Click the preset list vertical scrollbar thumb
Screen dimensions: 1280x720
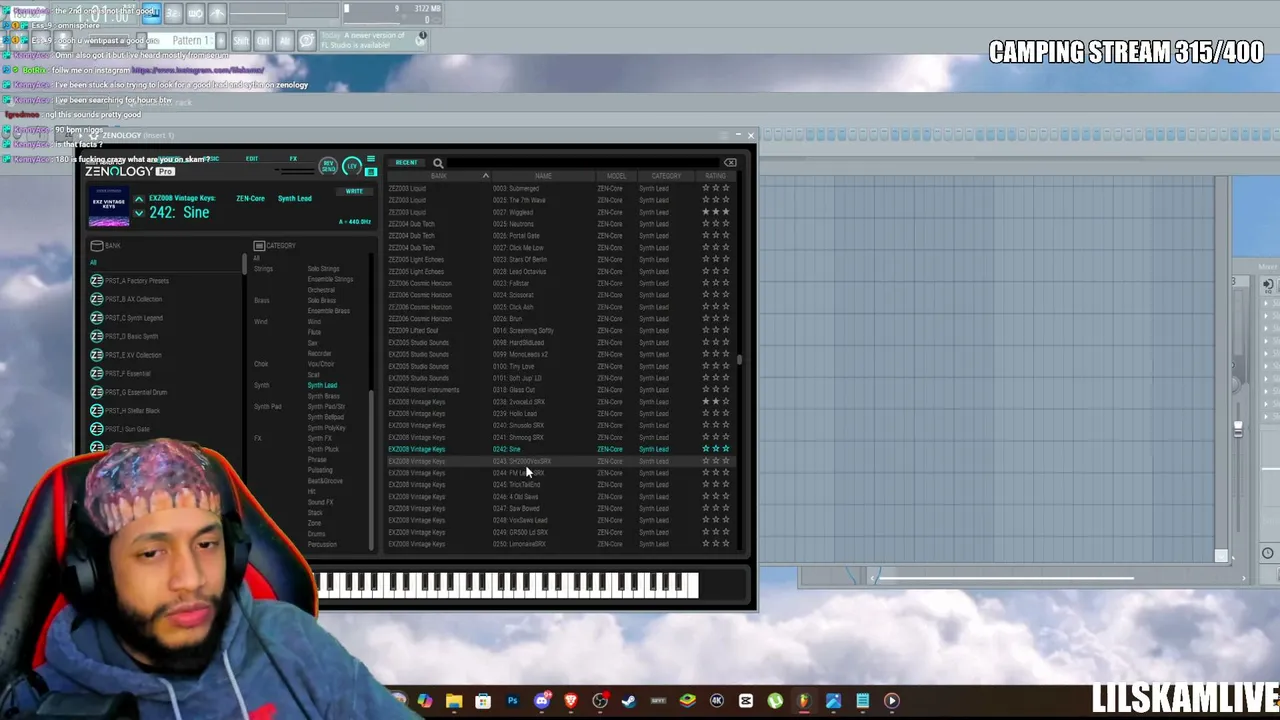pyautogui.click(x=739, y=359)
